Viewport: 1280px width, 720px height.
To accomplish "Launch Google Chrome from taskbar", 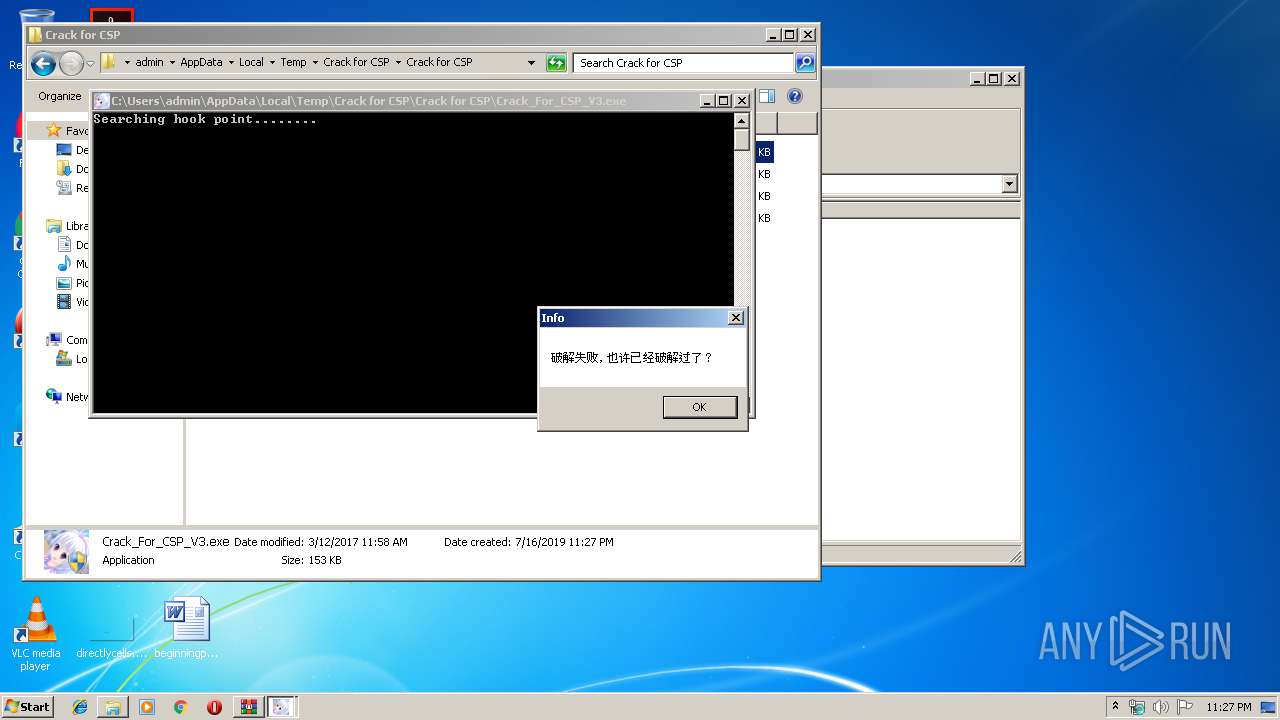I will tap(181, 707).
